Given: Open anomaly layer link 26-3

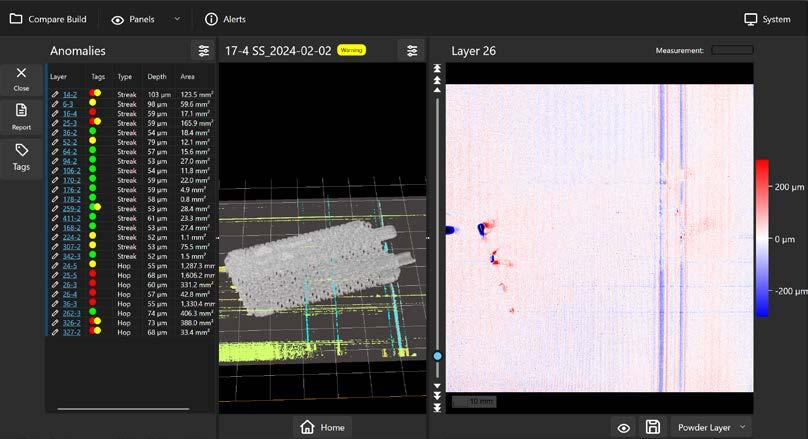Looking at the screenshot, I should click(70, 285).
